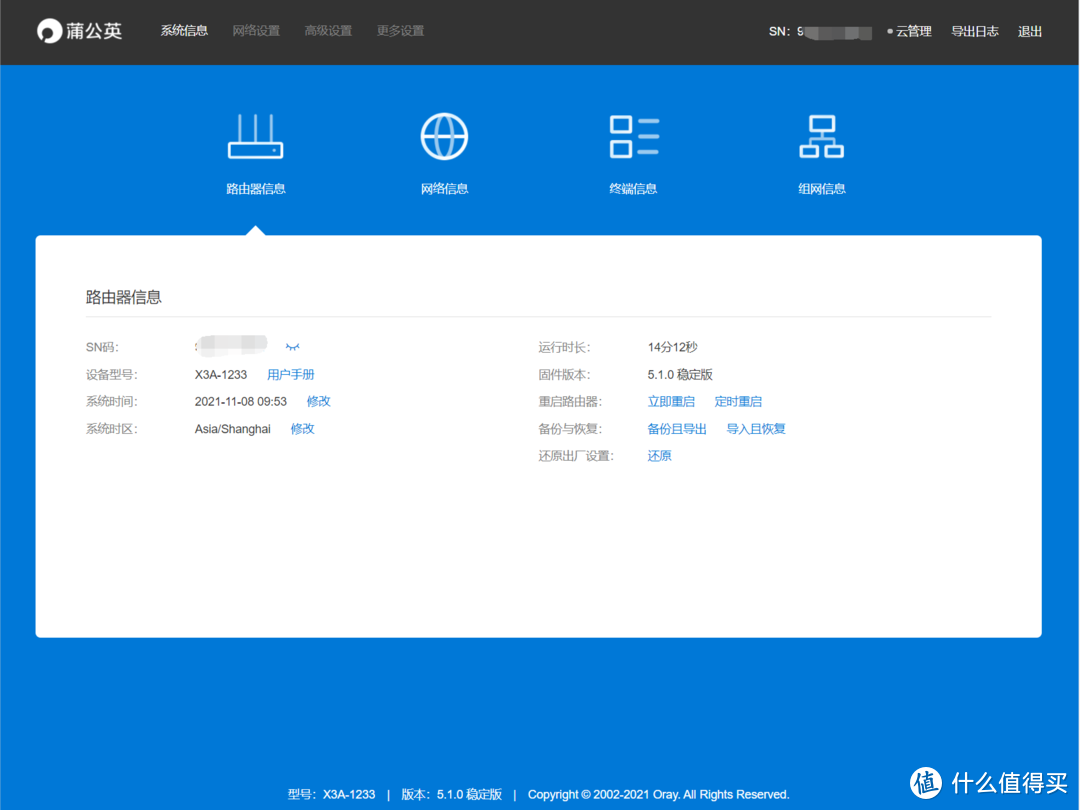Open the 系统信息 menu
1080x810 pixels.
184,31
